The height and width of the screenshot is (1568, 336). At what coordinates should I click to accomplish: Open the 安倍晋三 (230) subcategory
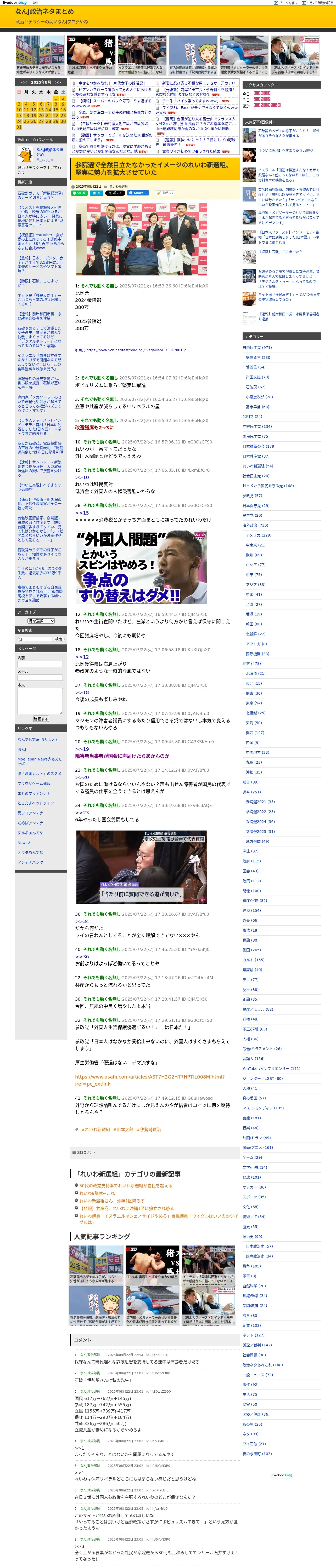[x=259, y=357]
